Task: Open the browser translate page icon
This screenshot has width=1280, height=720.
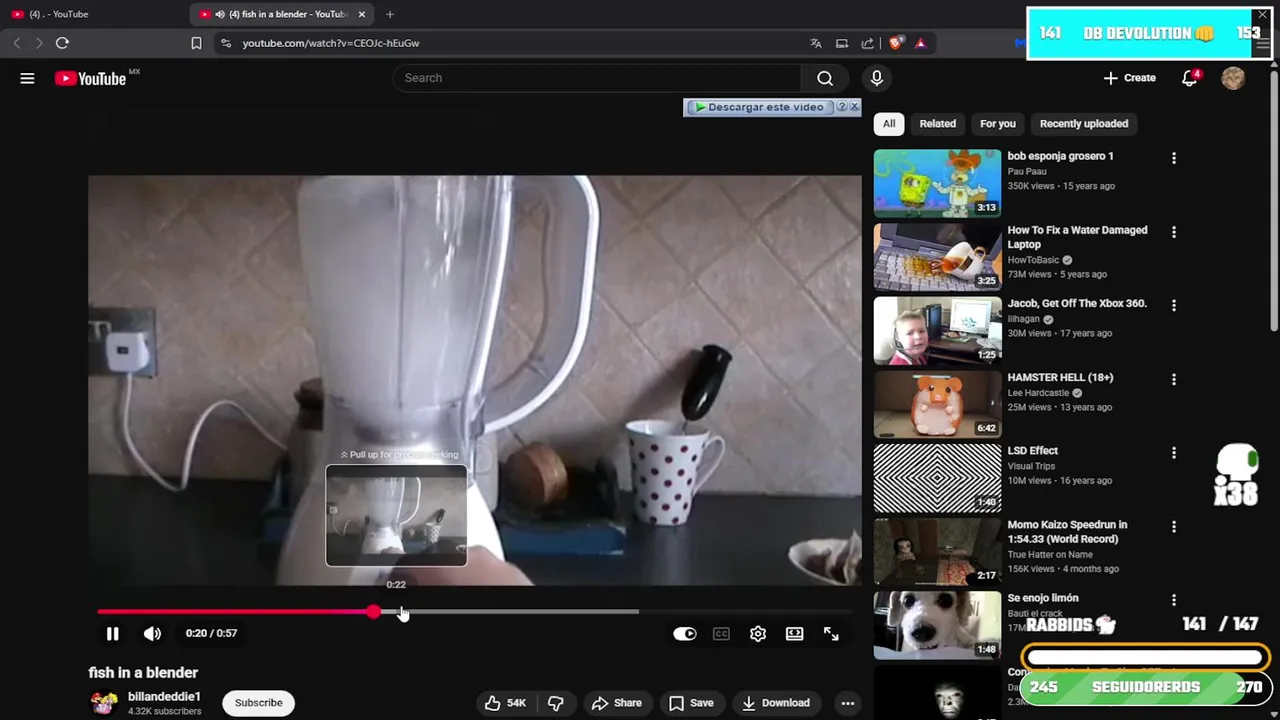Action: (816, 43)
